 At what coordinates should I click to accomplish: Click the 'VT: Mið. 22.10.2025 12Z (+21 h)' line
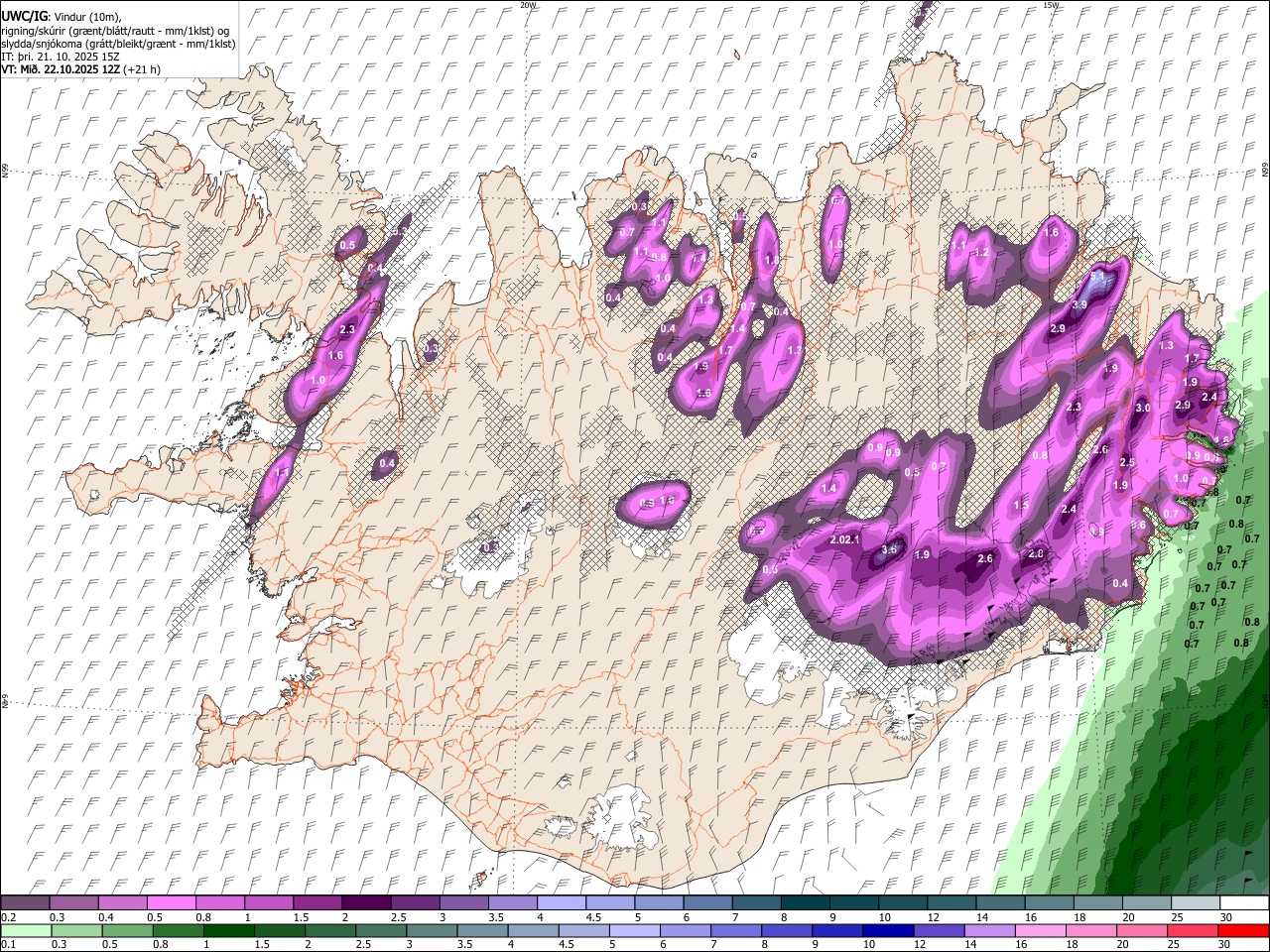pos(80,69)
